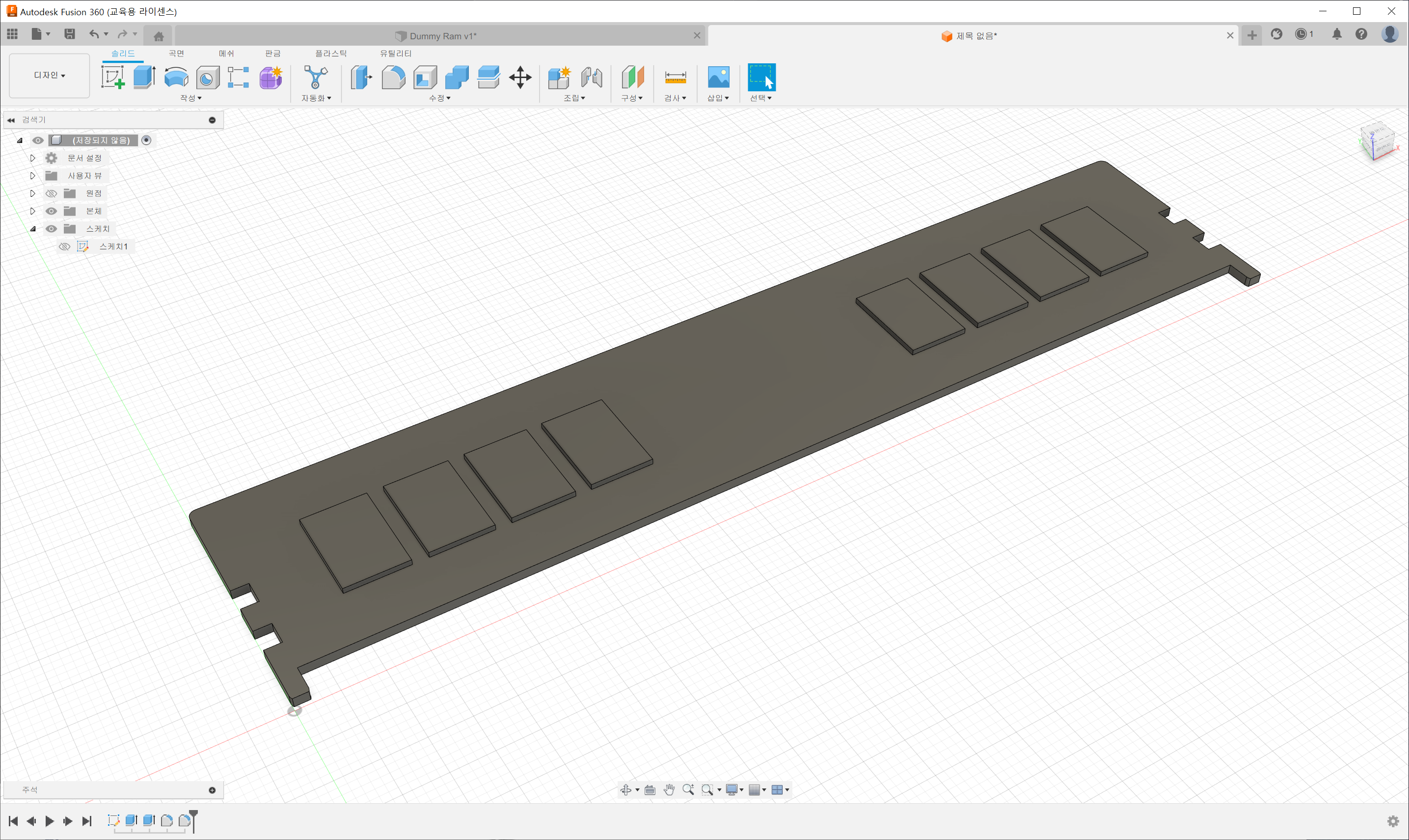Select the Shell tool
Viewport: 1409px width, 840px height.
click(425, 77)
